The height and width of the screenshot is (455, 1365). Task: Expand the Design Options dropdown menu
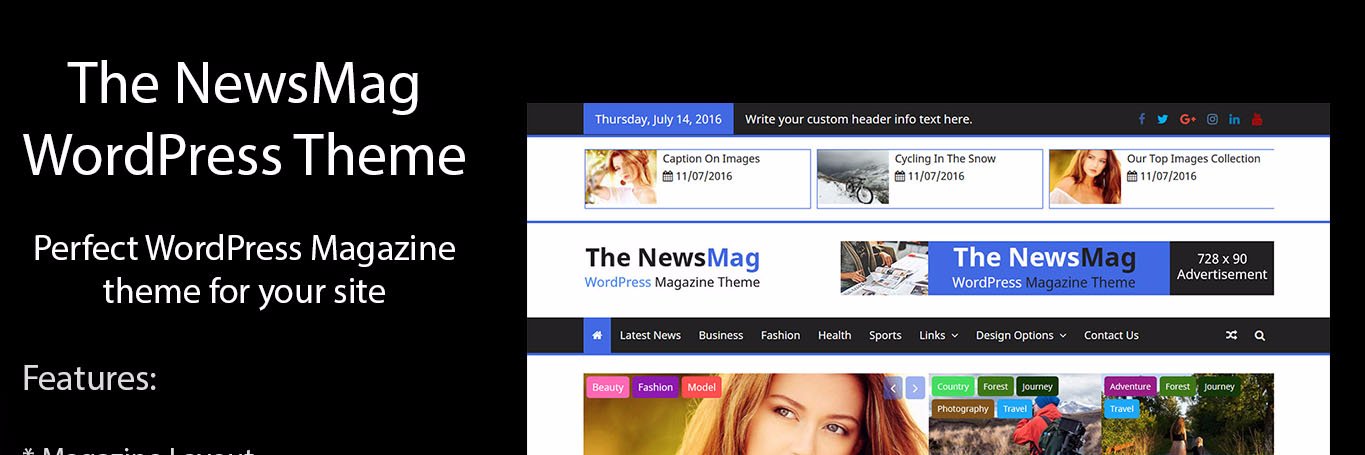pyautogui.click(x=1021, y=335)
